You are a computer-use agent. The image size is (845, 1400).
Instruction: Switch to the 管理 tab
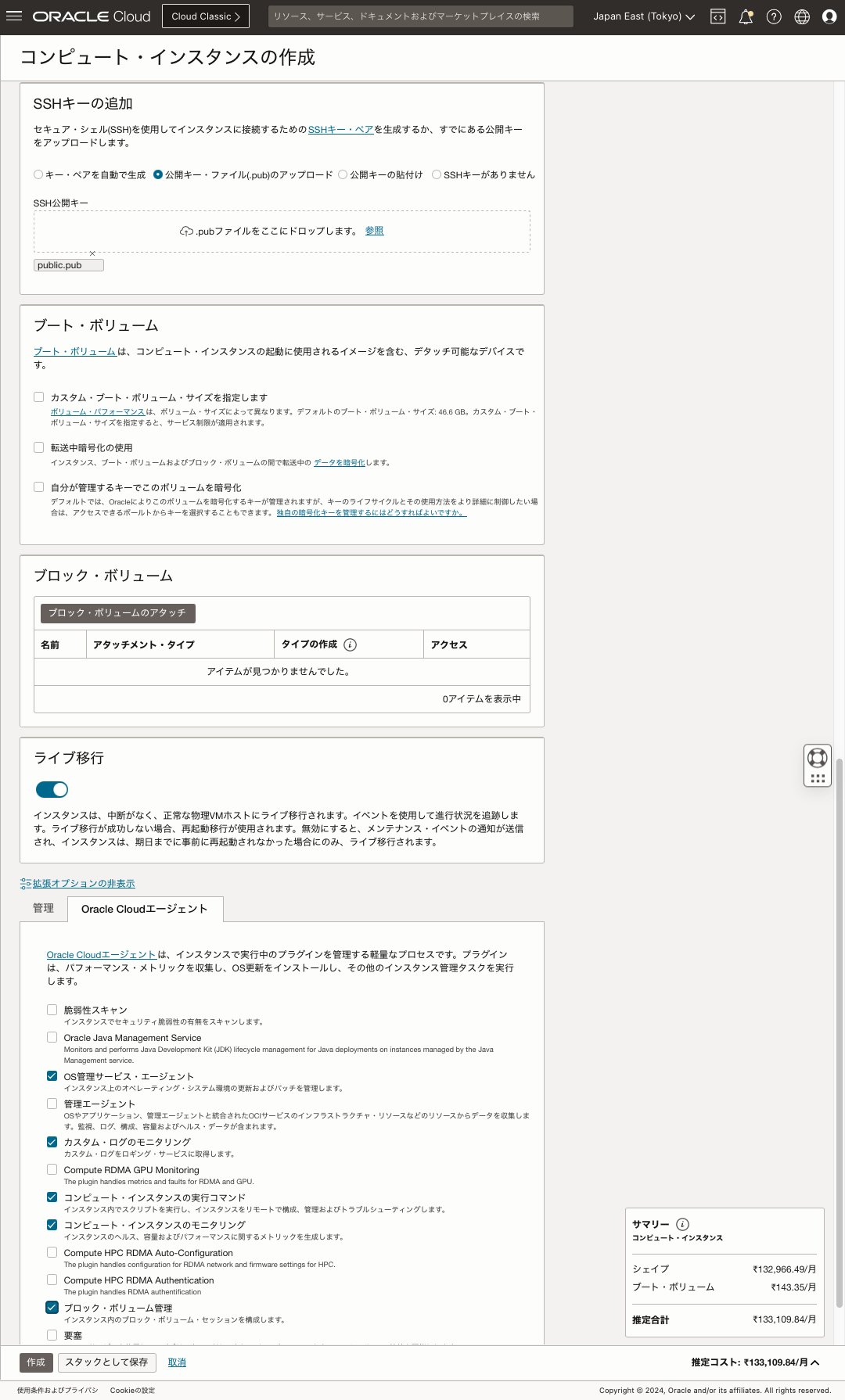(x=44, y=909)
